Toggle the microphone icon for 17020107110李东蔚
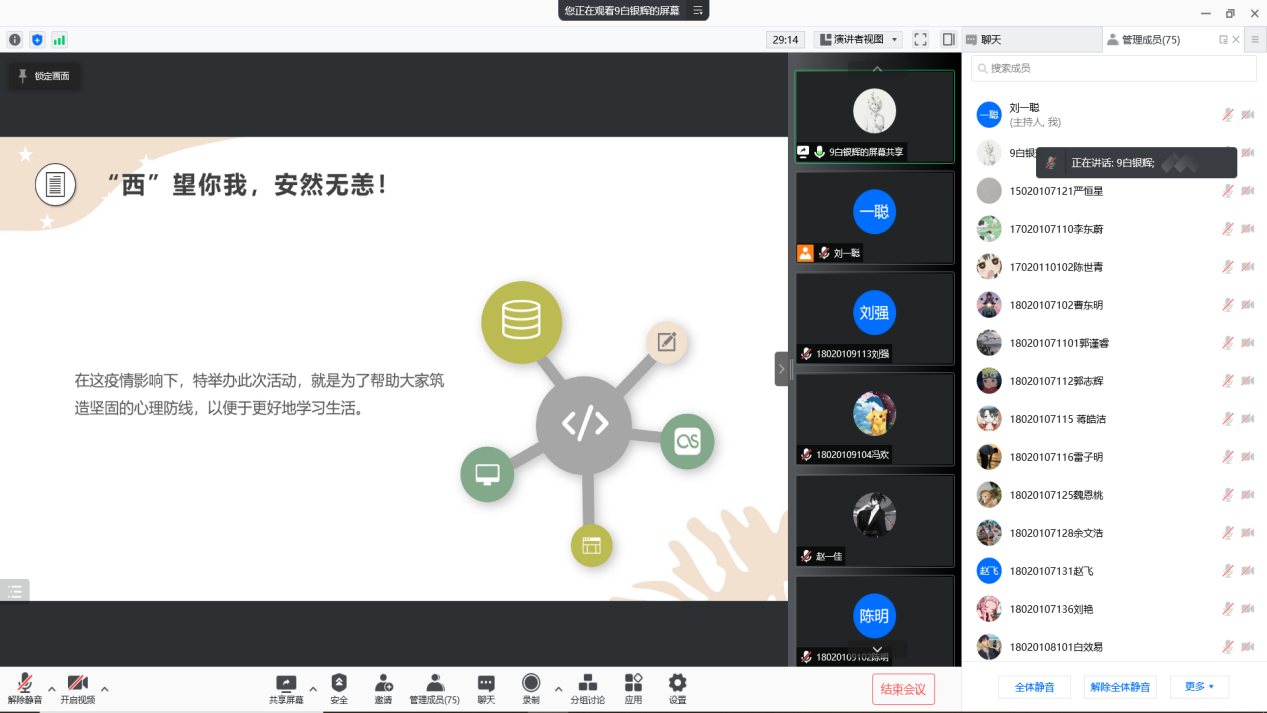Screen dimensions: 1267x713 1227,229
